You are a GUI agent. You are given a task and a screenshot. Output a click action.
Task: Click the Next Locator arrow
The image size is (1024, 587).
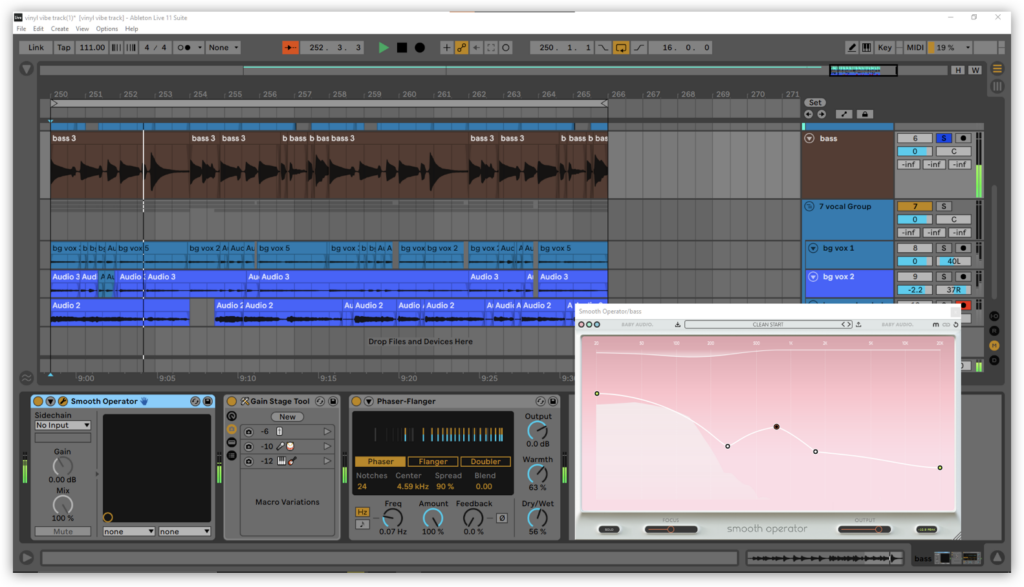822,114
